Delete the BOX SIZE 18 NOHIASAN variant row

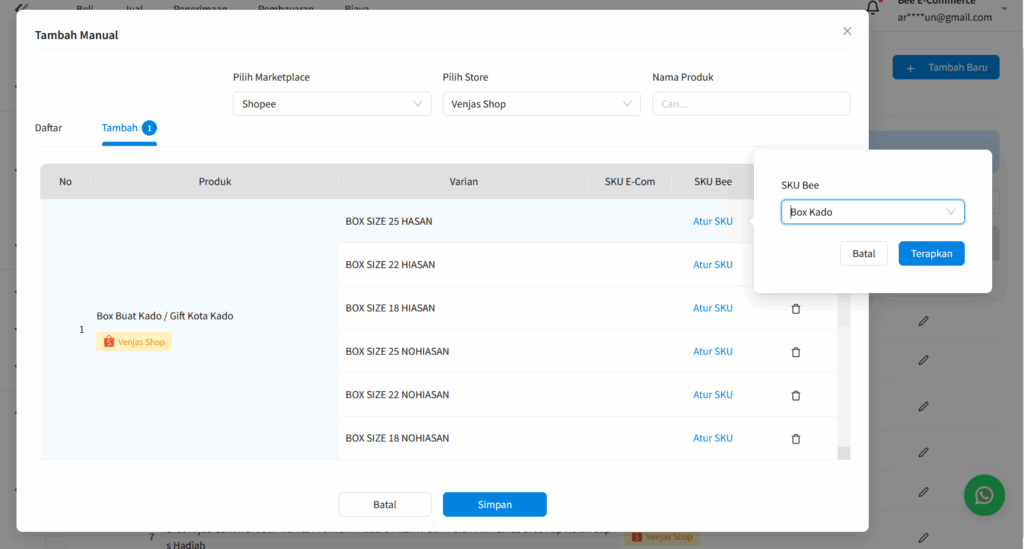(x=795, y=439)
